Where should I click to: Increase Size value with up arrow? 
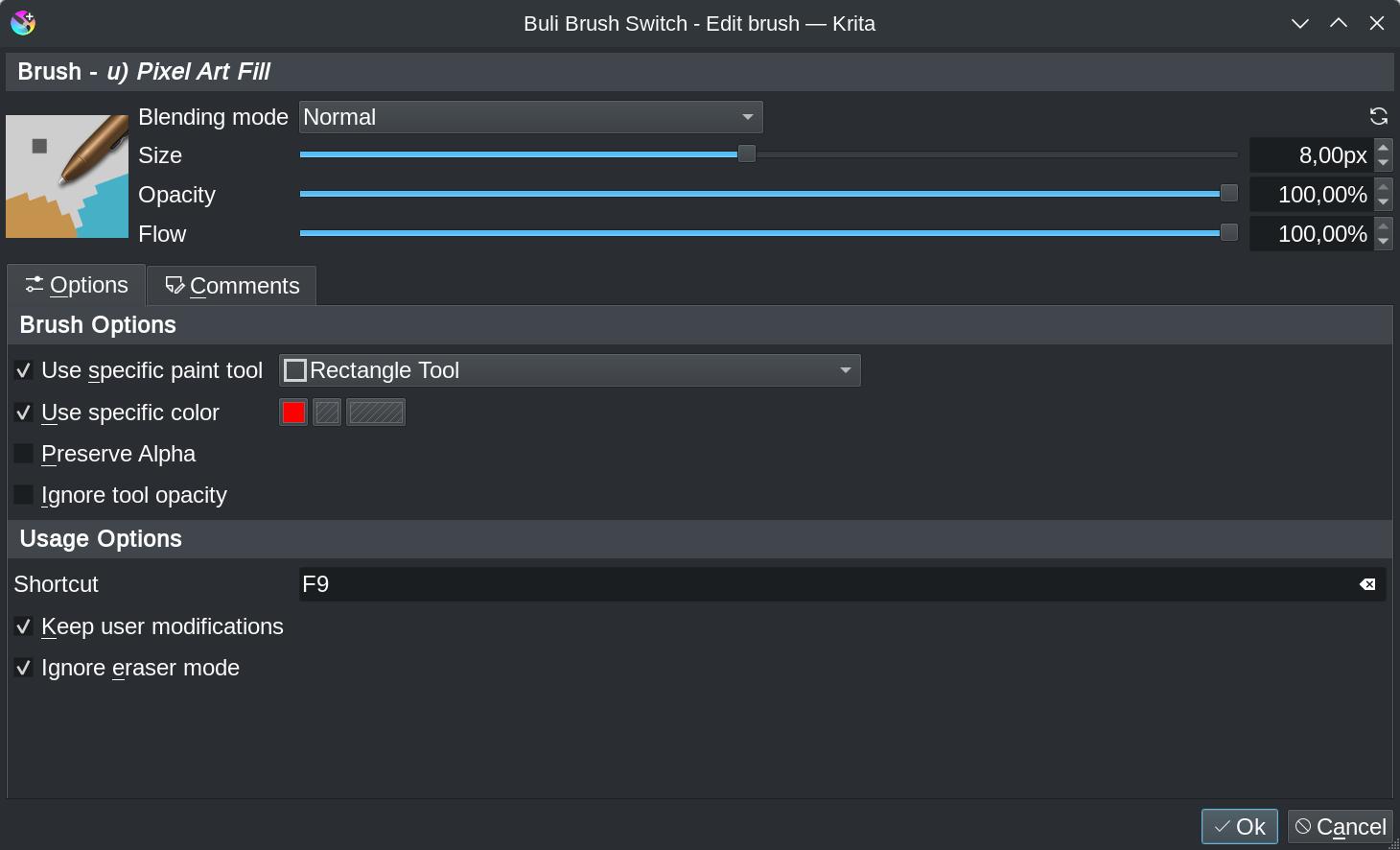click(x=1383, y=147)
